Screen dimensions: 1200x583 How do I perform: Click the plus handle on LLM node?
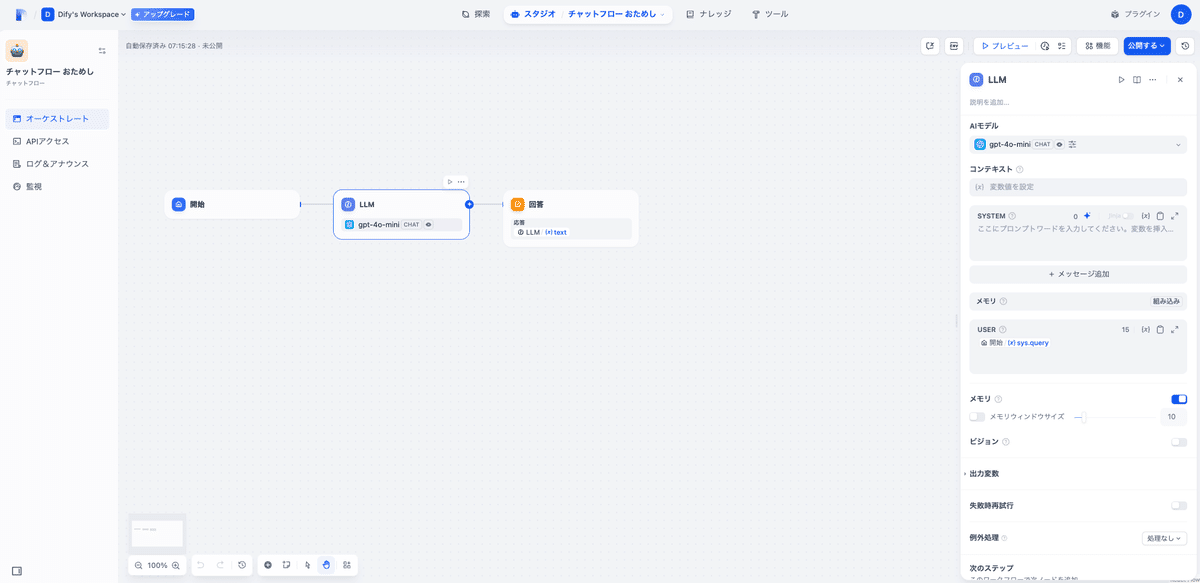(469, 204)
